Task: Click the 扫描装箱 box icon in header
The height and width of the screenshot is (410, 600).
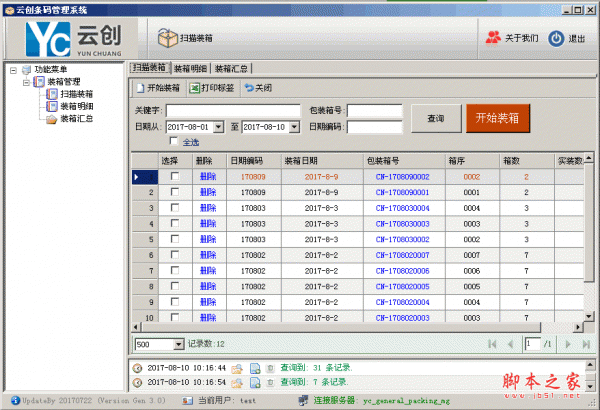Action: pos(165,38)
